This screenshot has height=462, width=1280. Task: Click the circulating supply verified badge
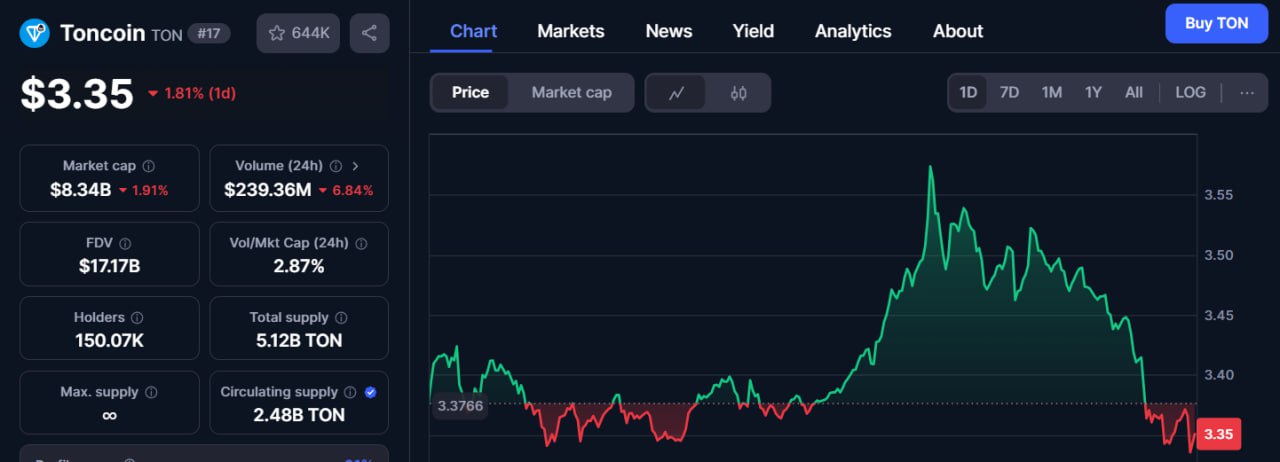point(371,392)
